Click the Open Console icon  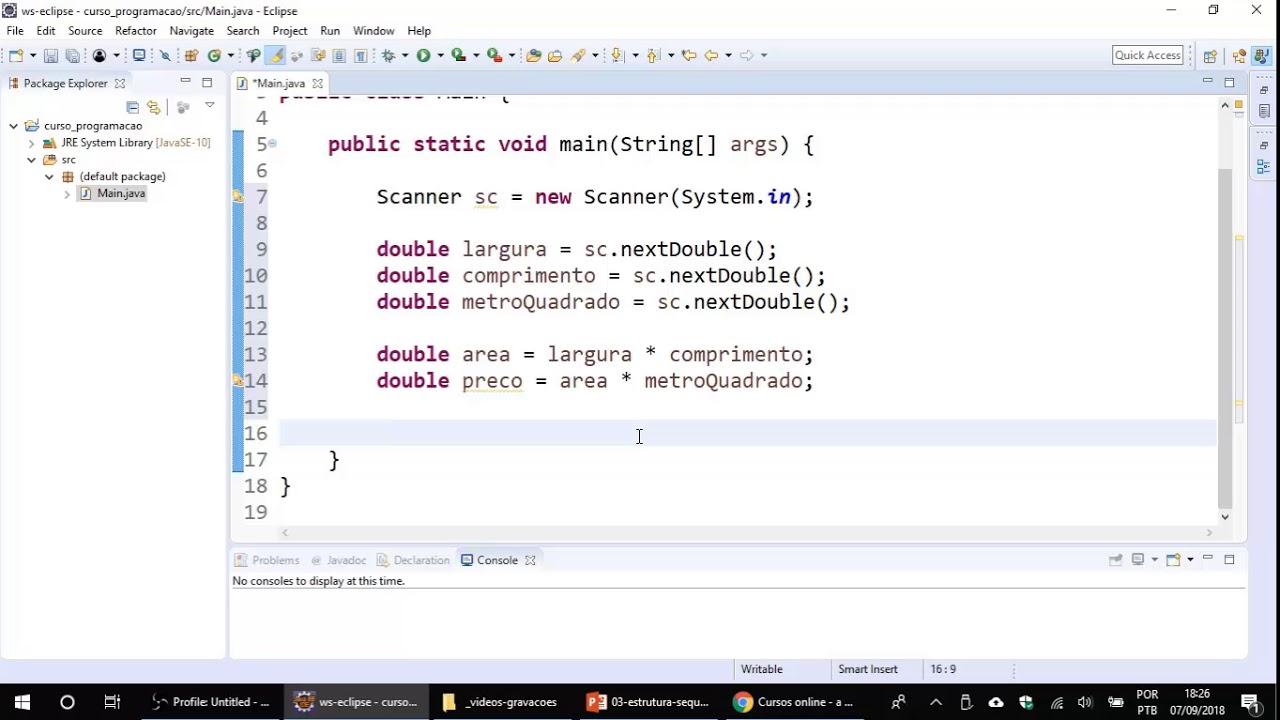pyautogui.click(x=1173, y=560)
